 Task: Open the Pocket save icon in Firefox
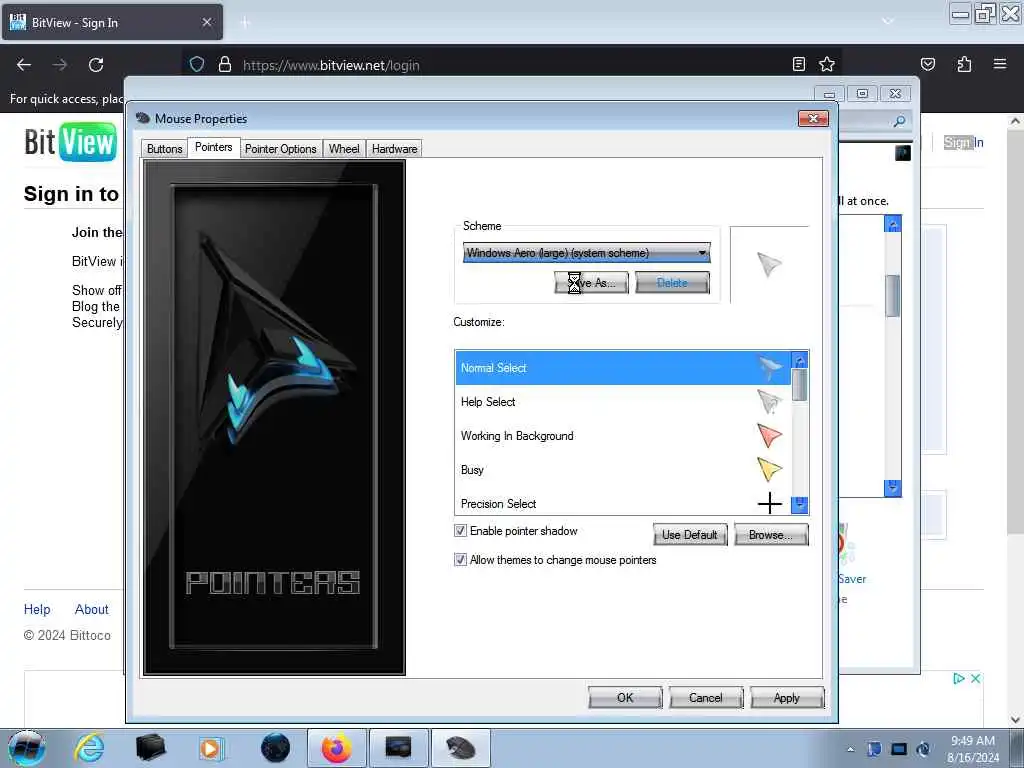pos(927,64)
